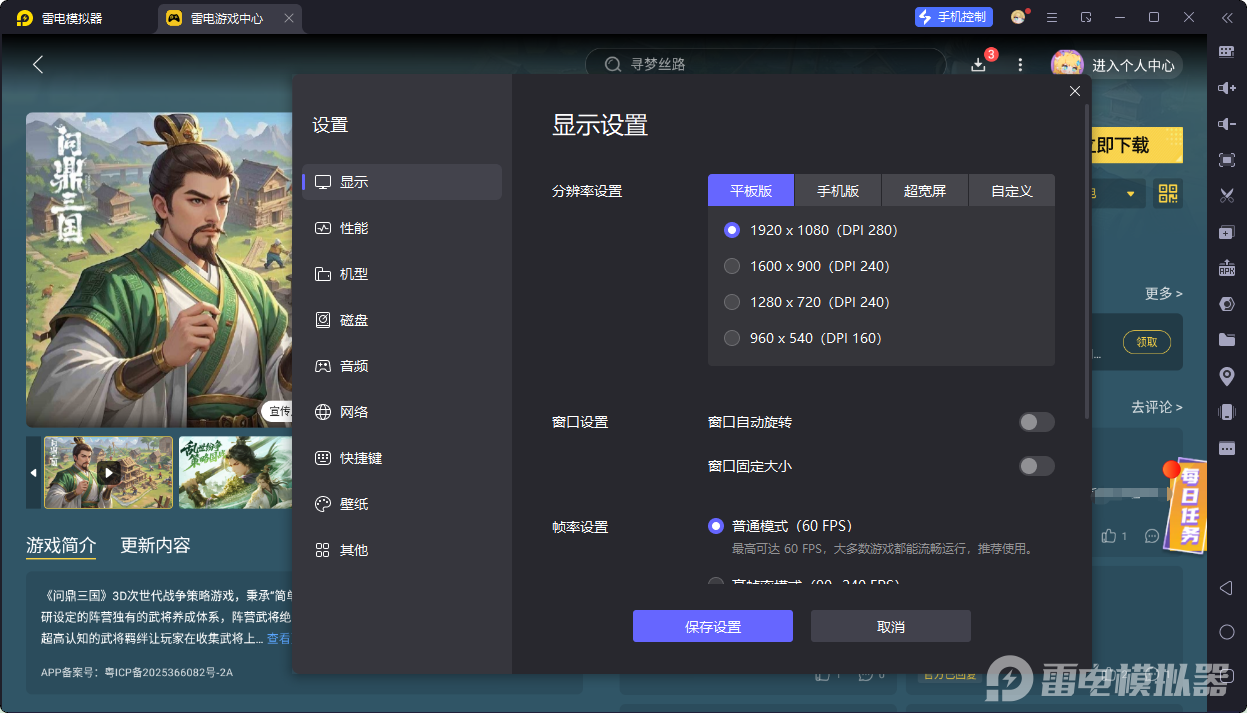Click the downloads icon with badge 3

click(x=978, y=64)
